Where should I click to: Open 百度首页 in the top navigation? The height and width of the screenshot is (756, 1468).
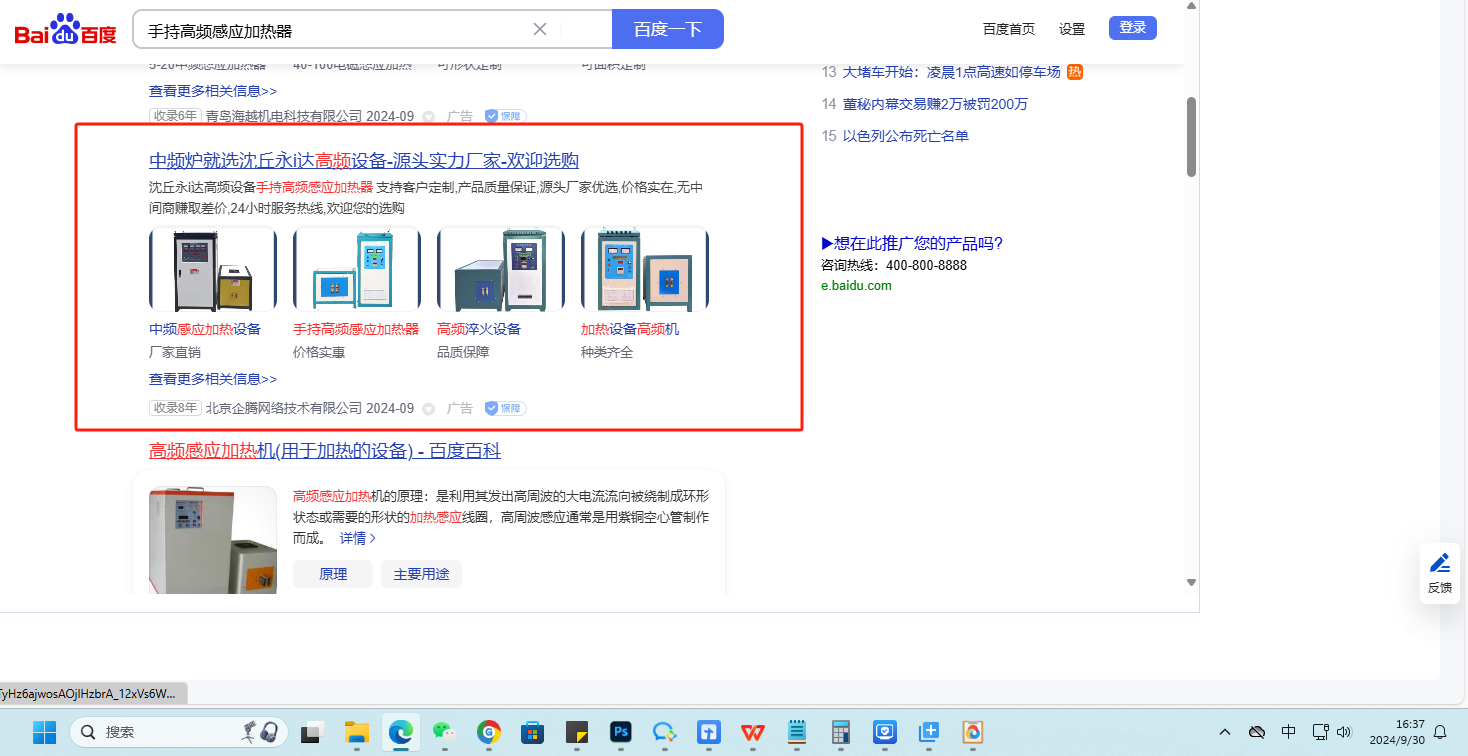pyautogui.click(x=1009, y=29)
